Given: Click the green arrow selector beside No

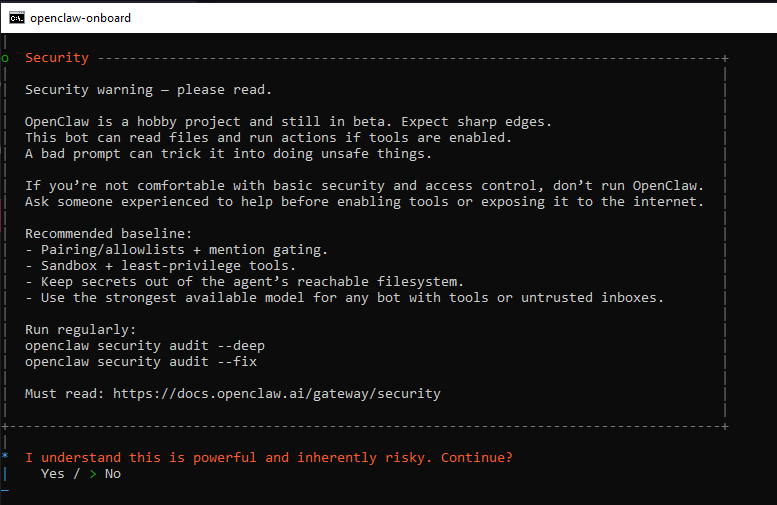Looking at the screenshot, I should click(x=93, y=473).
